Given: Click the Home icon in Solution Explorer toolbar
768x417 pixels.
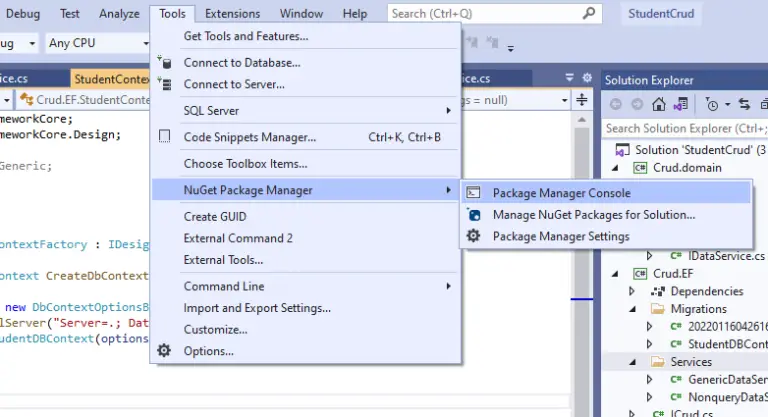Looking at the screenshot, I should (658, 104).
